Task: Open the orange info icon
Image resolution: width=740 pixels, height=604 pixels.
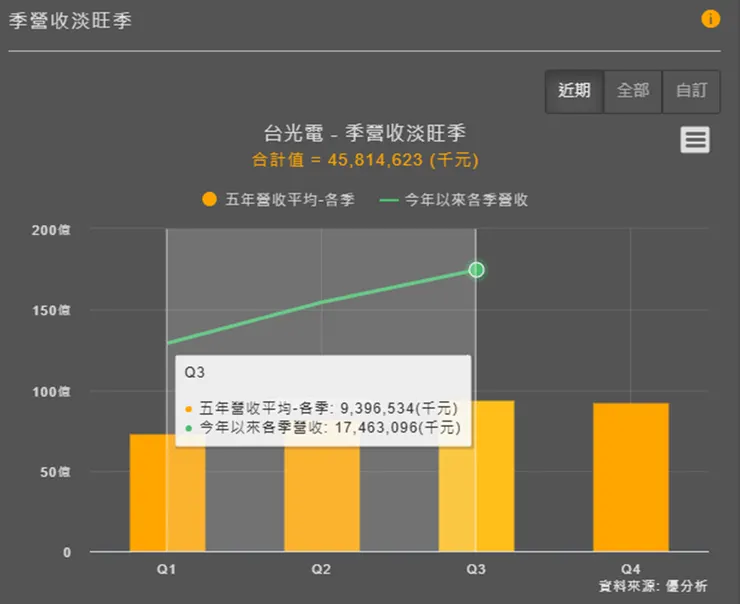Action: coord(710,19)
